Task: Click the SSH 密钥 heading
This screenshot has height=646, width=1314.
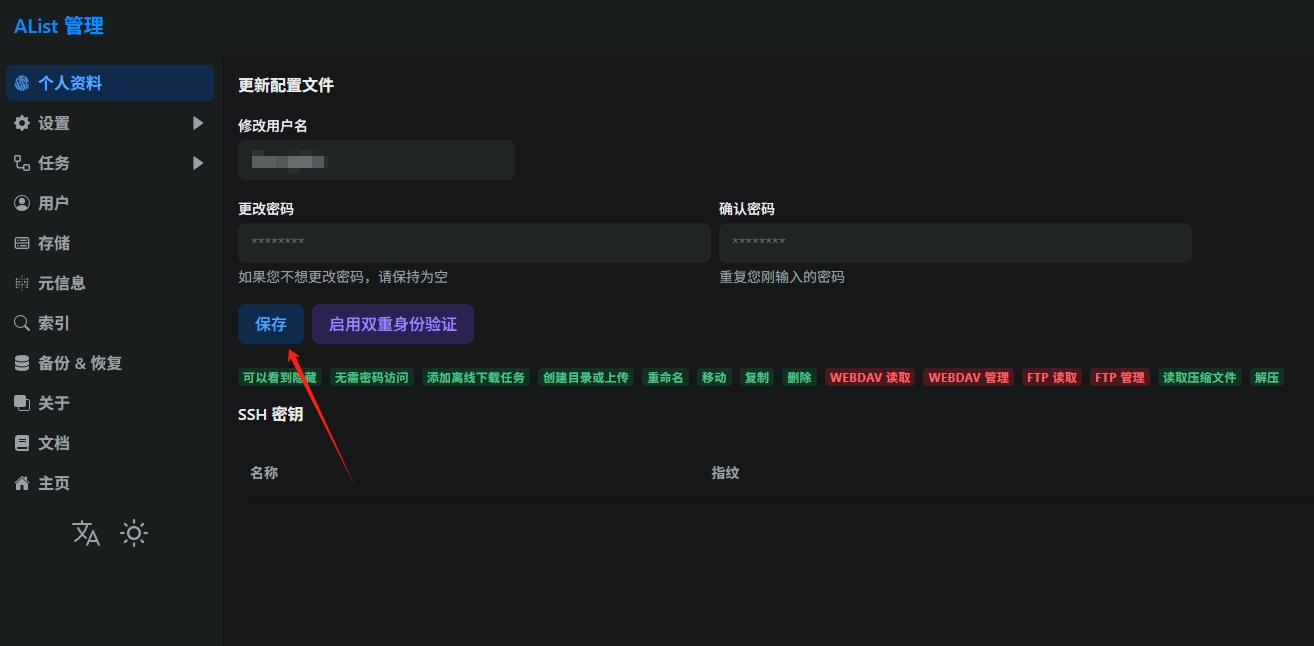Action: click(270, 414)
